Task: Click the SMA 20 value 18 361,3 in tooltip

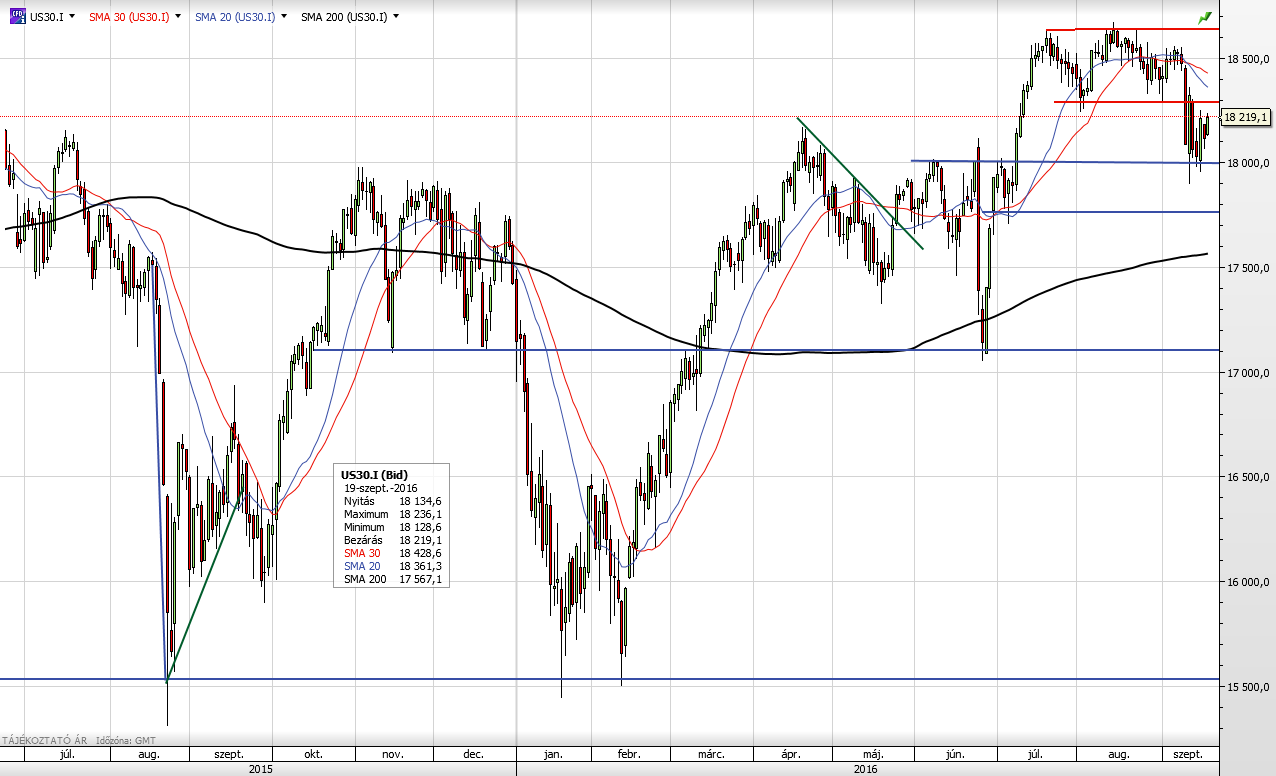Action: (x=422, y=566)
